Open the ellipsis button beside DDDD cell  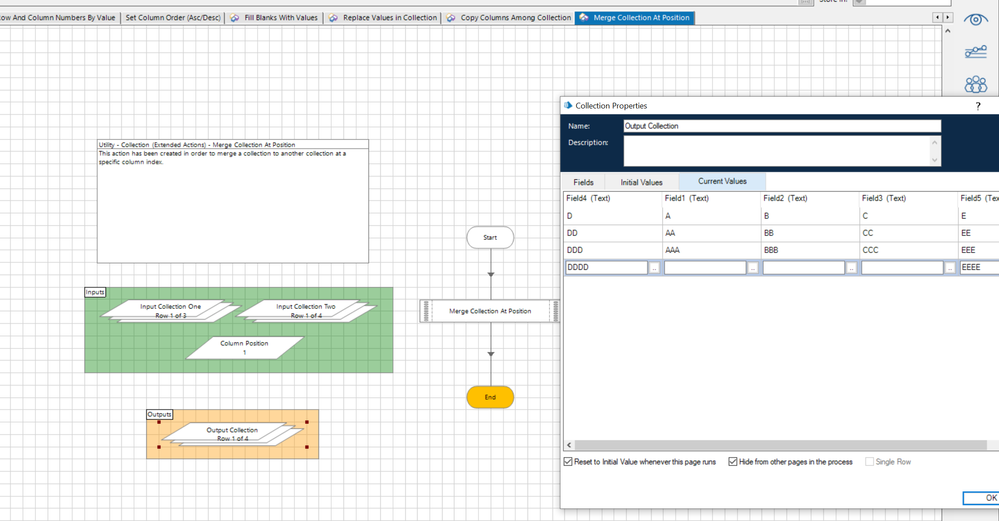tap(654, 268)
